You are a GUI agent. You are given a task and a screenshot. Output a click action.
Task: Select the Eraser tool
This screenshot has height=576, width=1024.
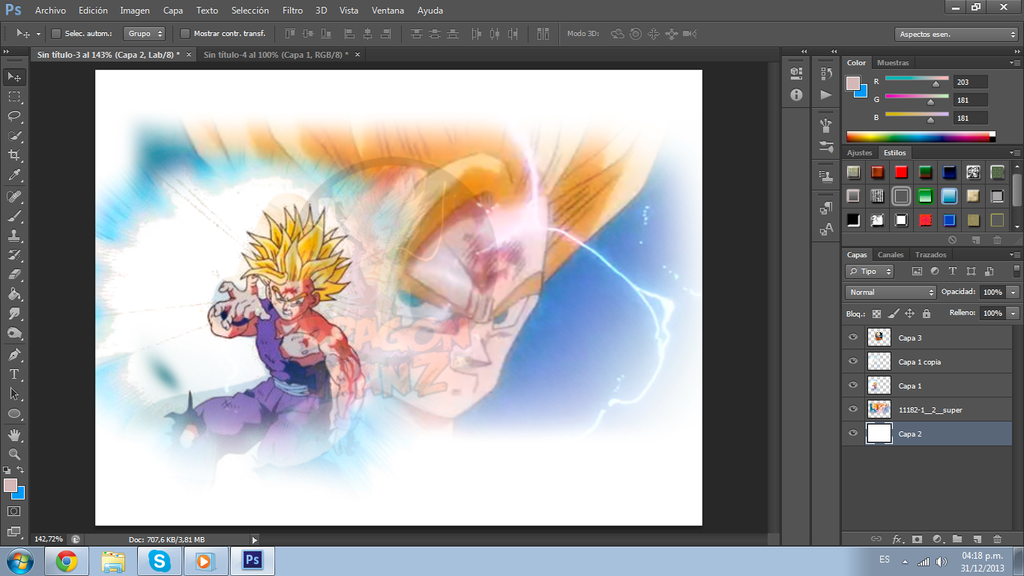point(14,274)
